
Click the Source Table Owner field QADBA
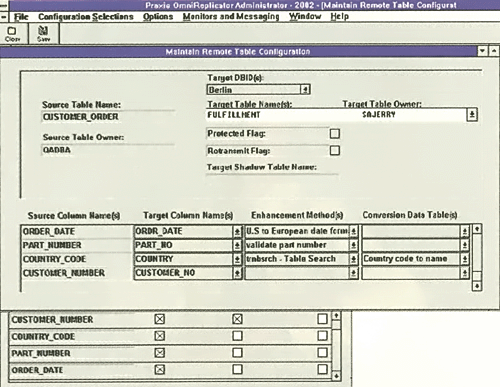point(108,150)
